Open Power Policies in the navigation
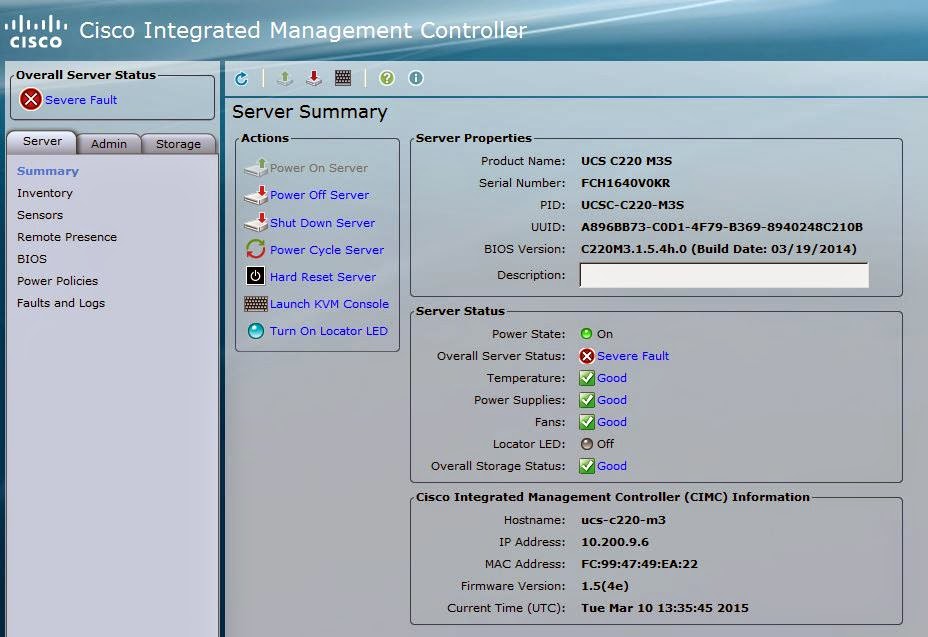928x637 pixels. click(57, 281)
